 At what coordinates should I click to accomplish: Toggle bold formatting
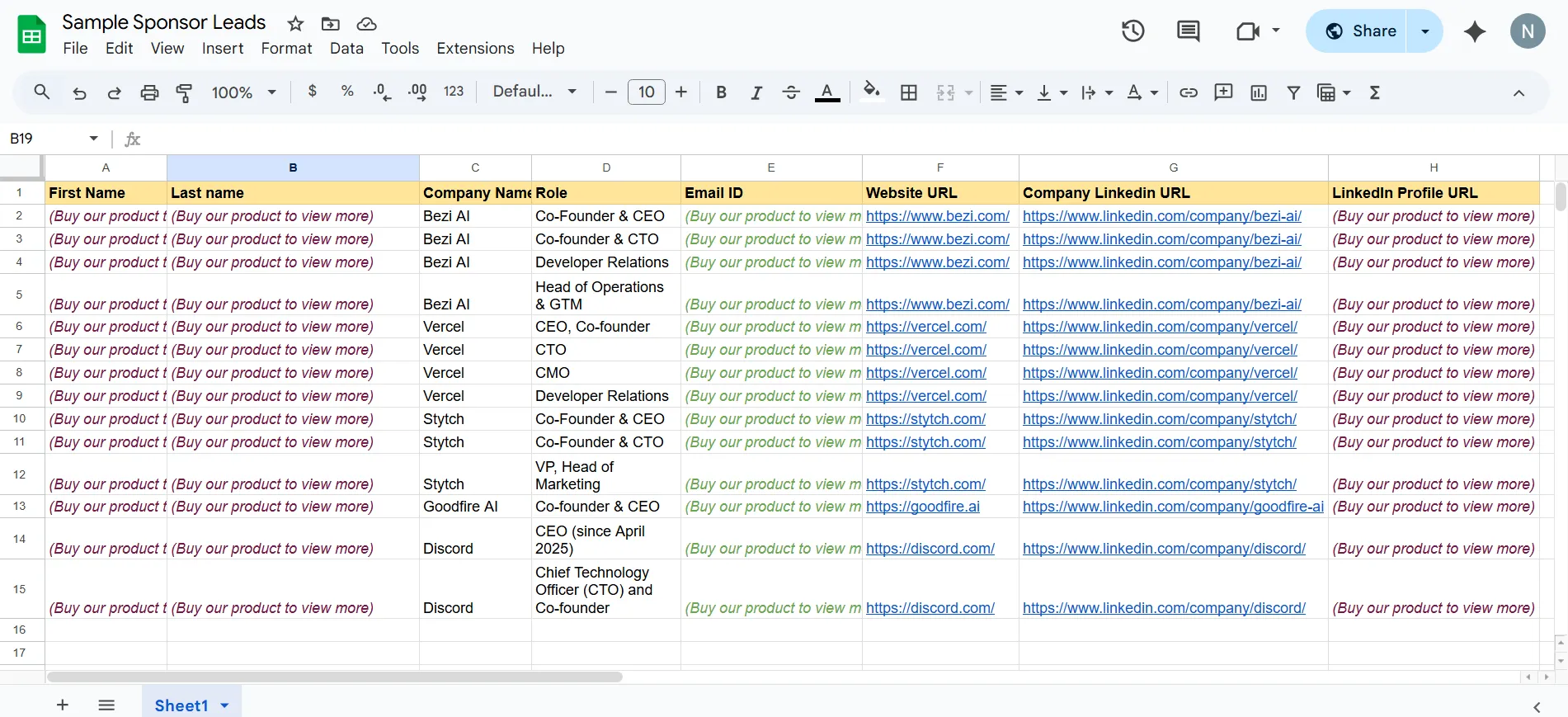pos(721,92)
